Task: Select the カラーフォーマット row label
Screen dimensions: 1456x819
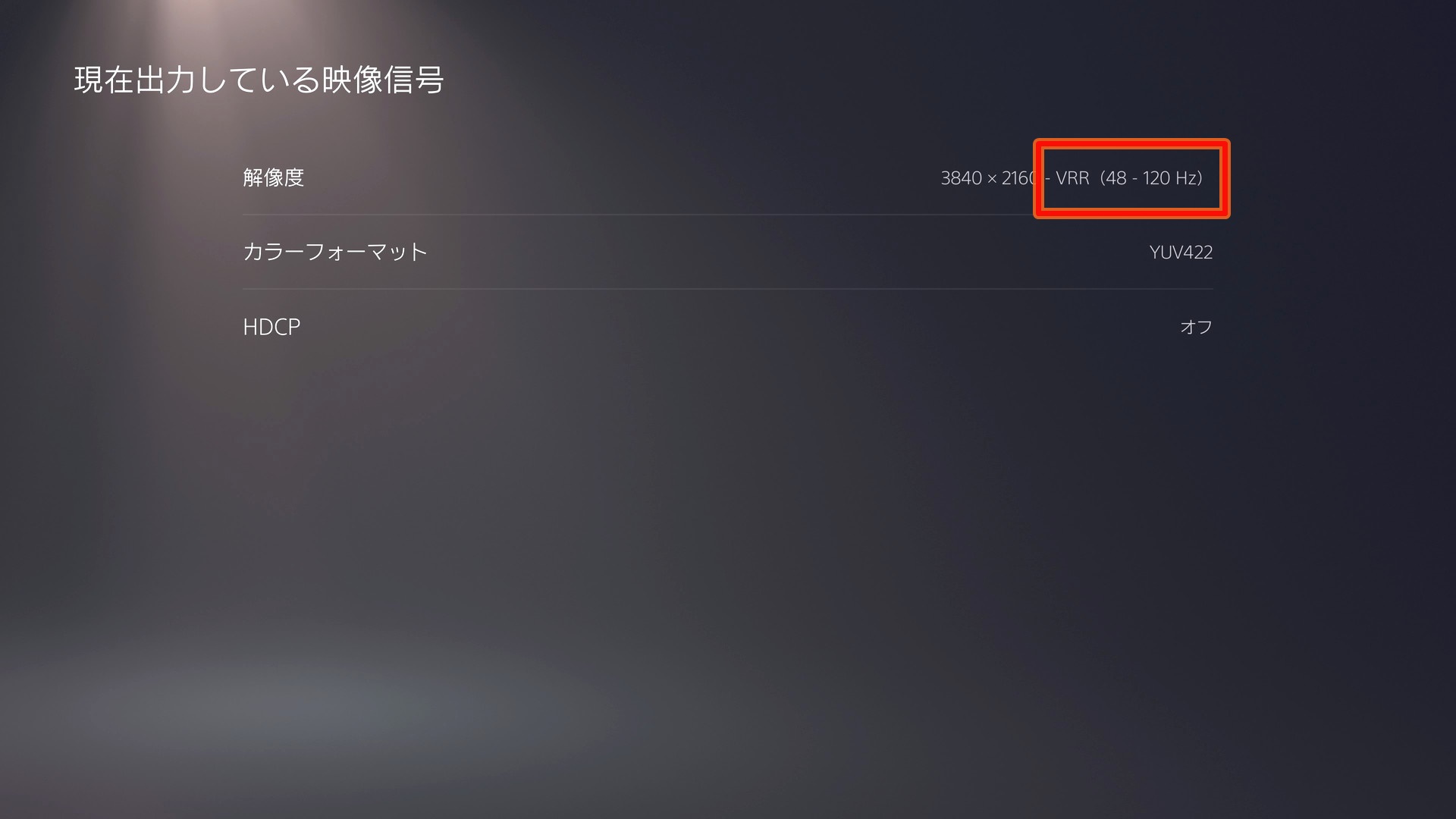Action: 335,252
